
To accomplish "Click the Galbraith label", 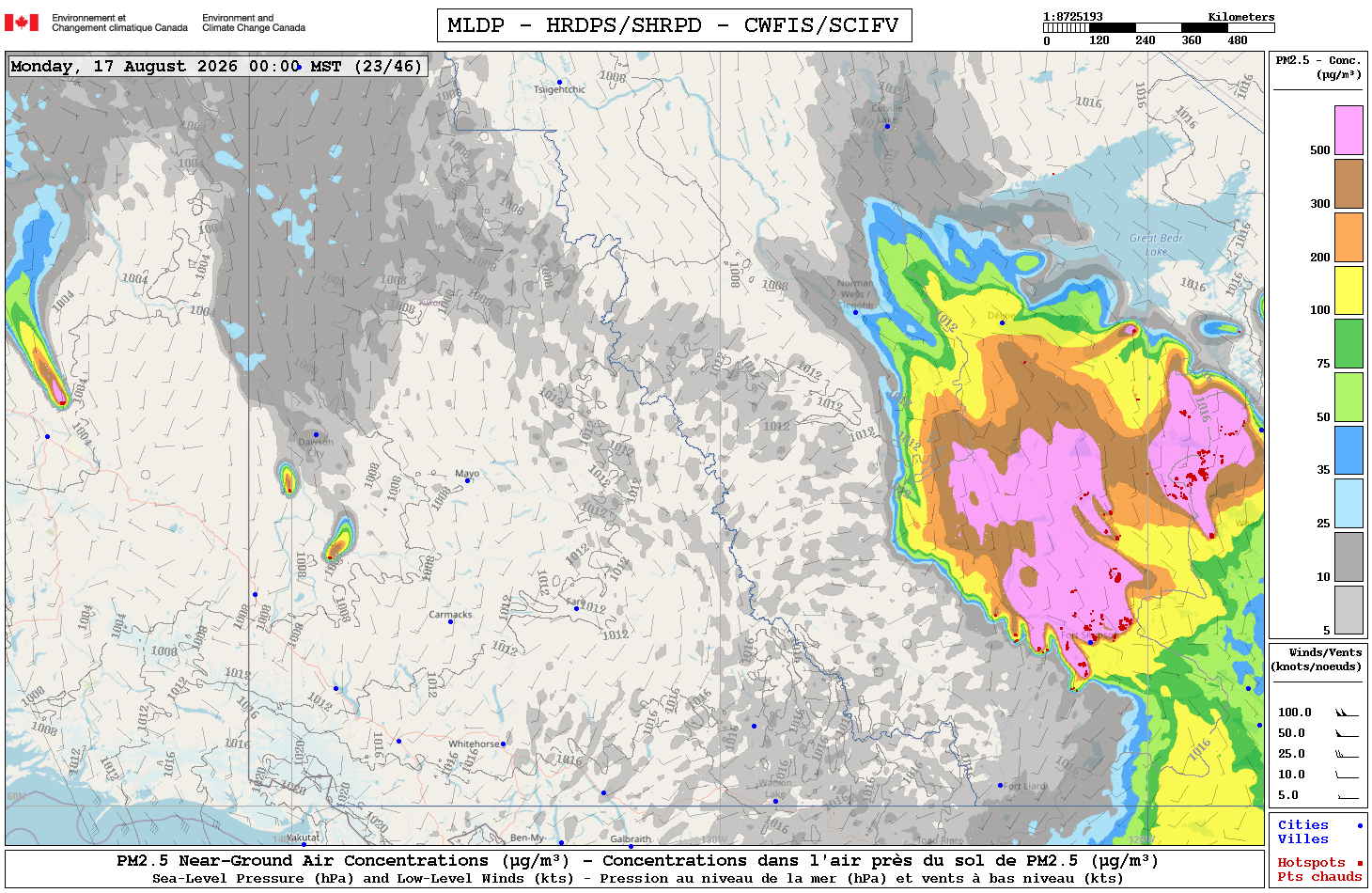I will pyautogui.click(x=631, y=838).
